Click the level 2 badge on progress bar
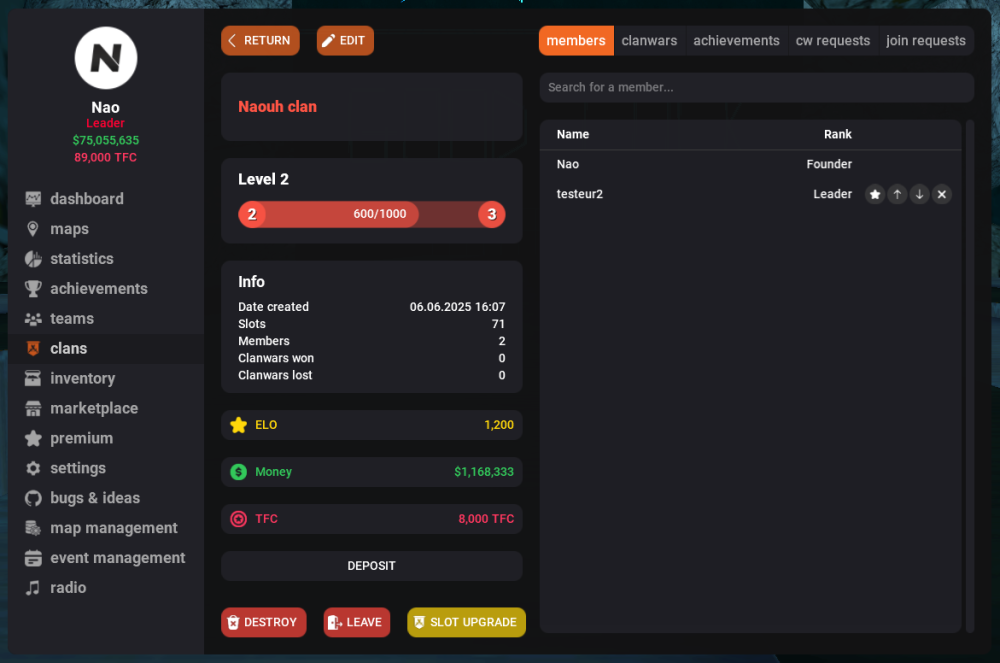 pos(252,214)
